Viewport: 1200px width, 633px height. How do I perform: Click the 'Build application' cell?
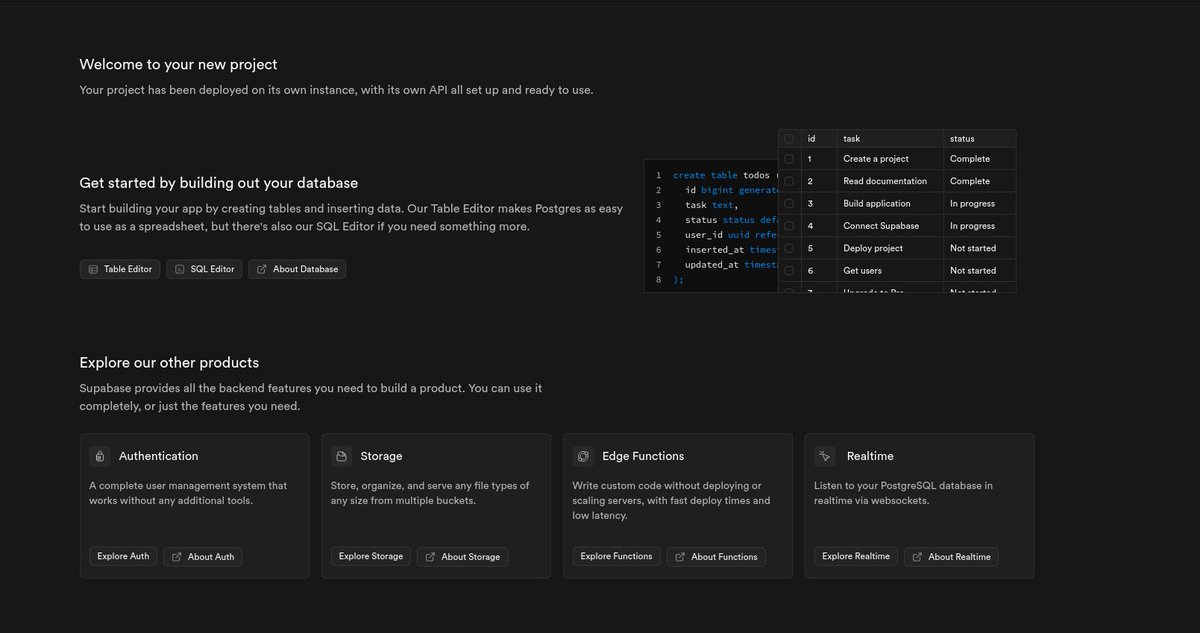890,203
